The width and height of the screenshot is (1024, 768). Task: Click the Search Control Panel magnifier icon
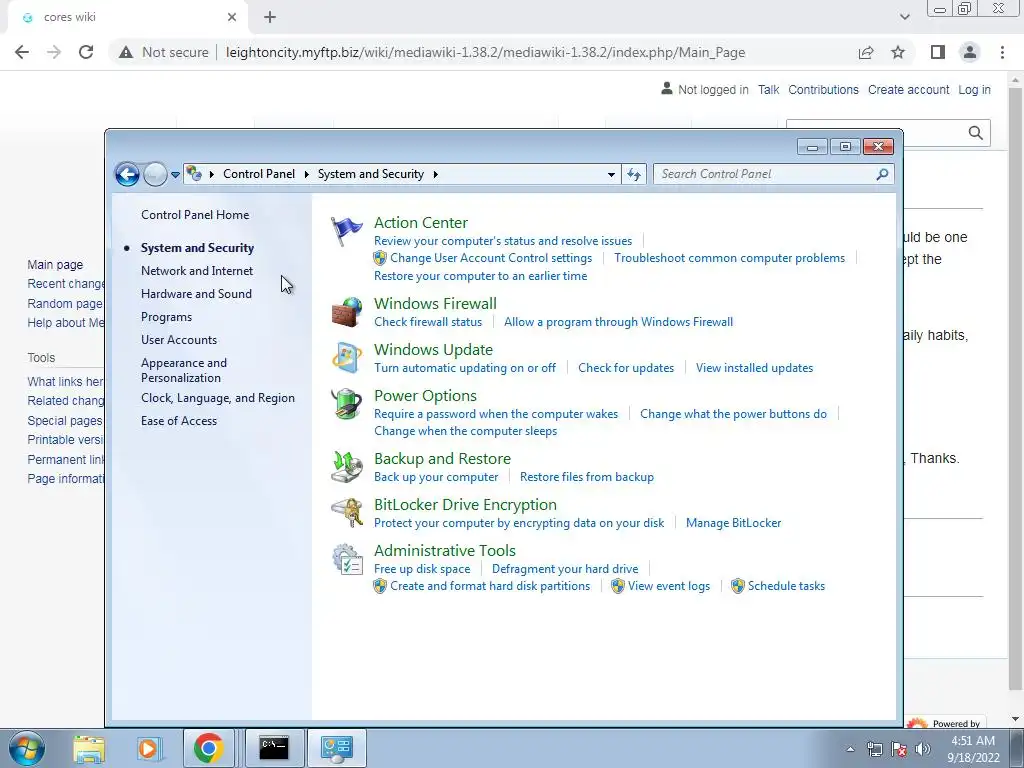[882, 174]
